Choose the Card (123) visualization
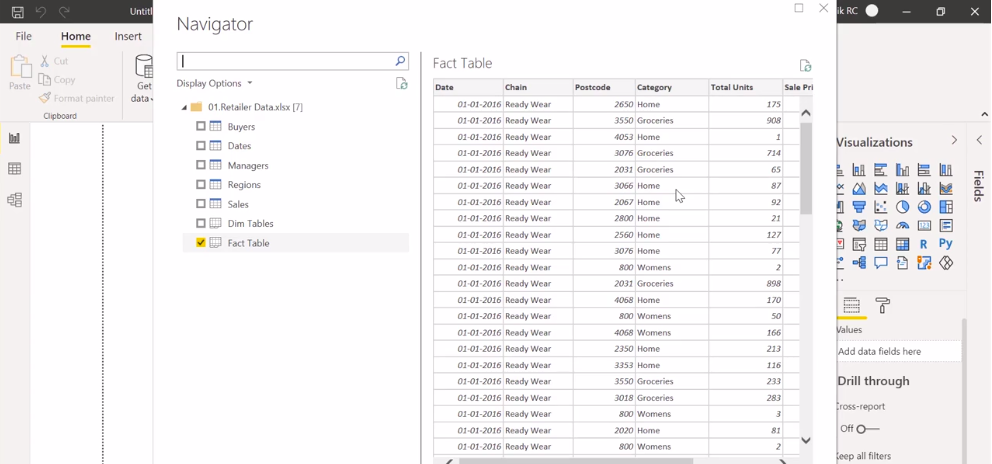The image size is (992, 464). [x=924, y=225]
